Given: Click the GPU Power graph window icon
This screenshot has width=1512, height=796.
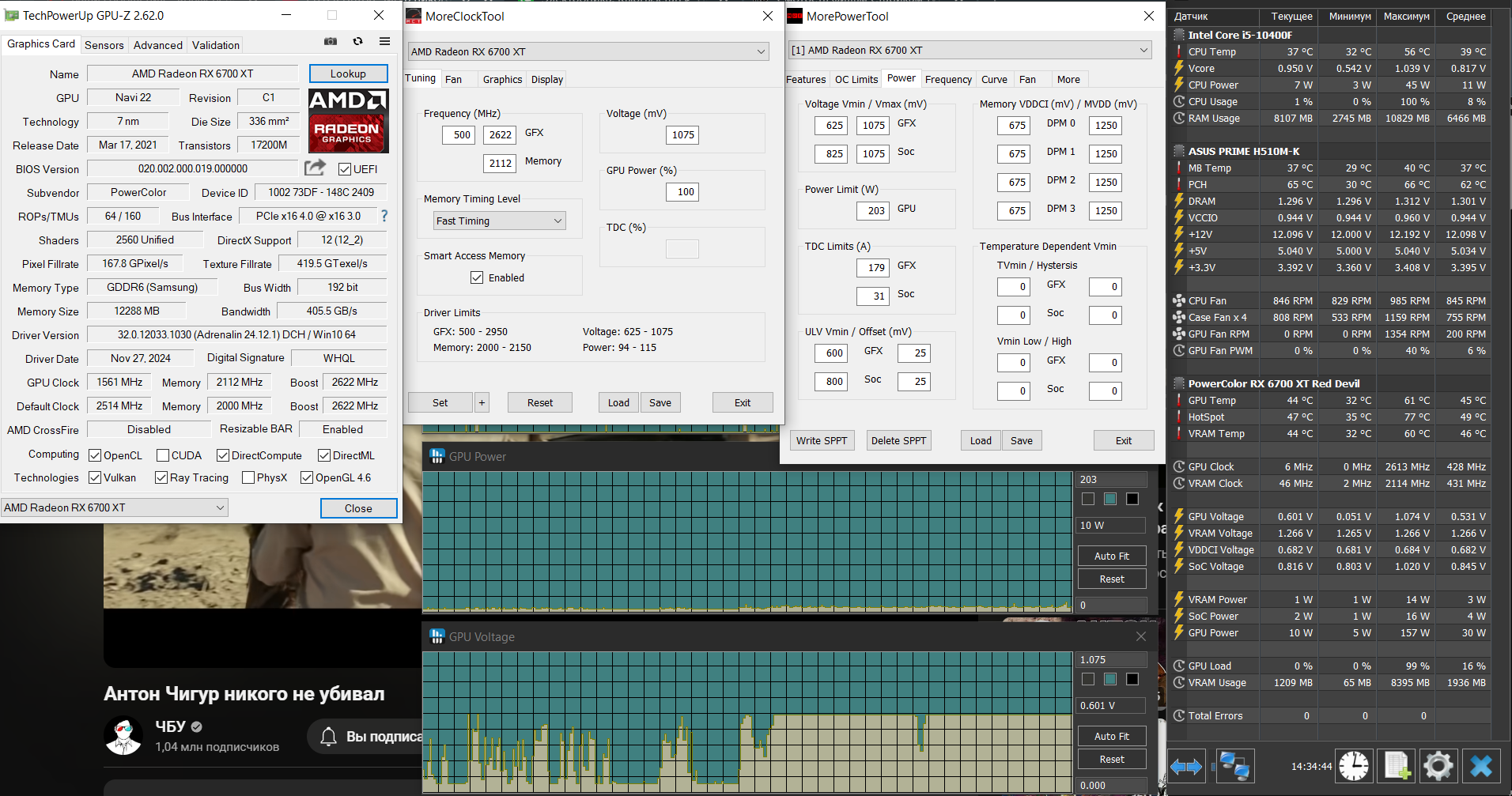Looking at the screenshot, I should (437, 456).
